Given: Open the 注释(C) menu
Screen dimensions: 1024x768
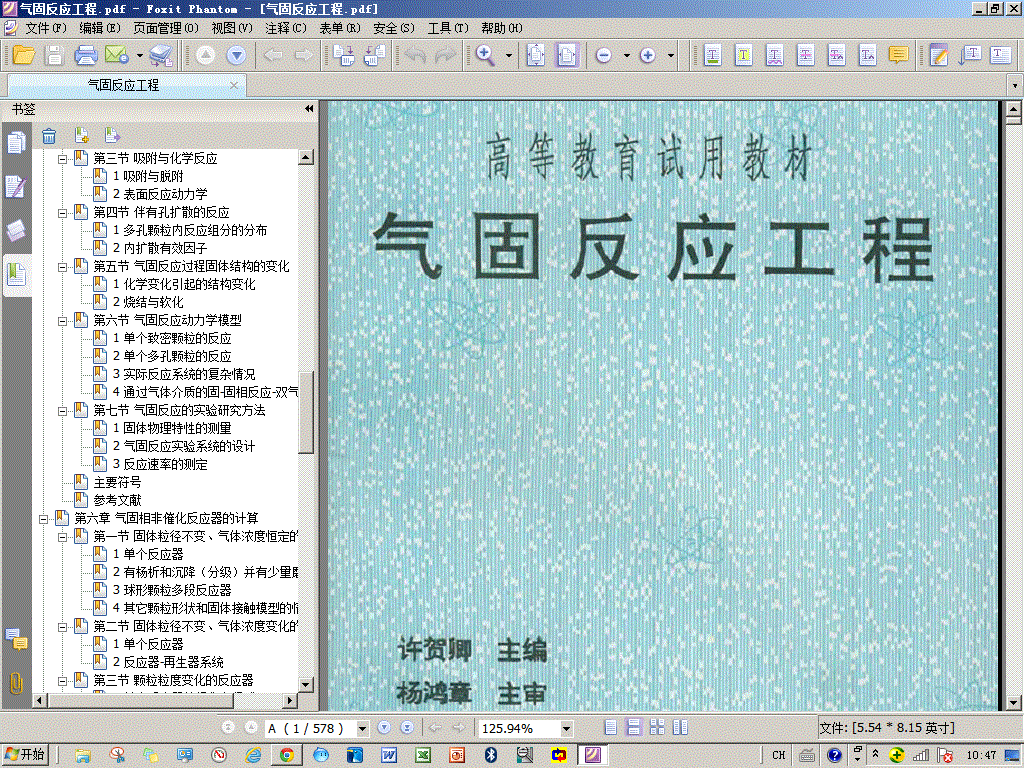Looking at the screenshot, I should pos(285,28).
